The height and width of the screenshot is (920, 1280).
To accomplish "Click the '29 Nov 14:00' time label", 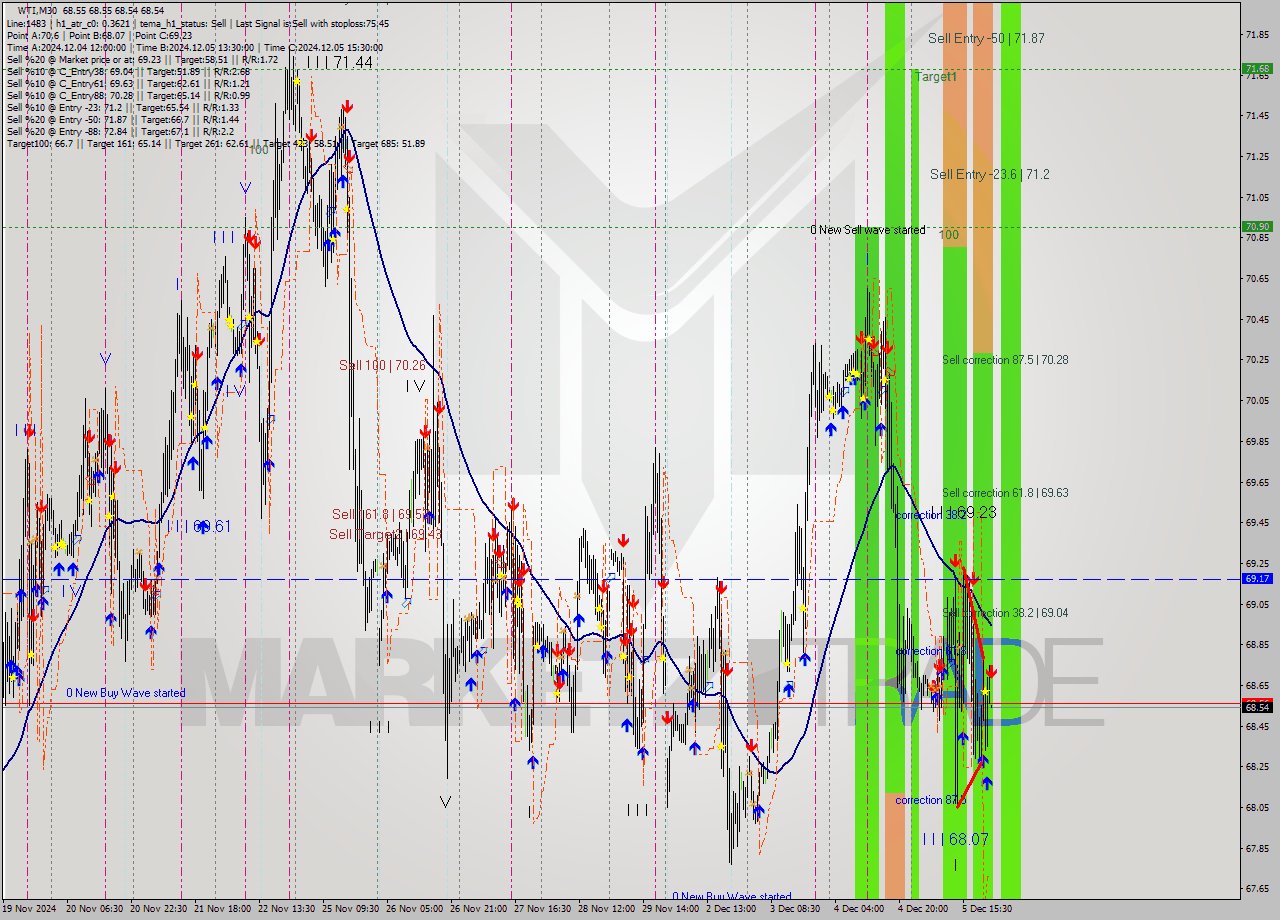I will 671,909.
